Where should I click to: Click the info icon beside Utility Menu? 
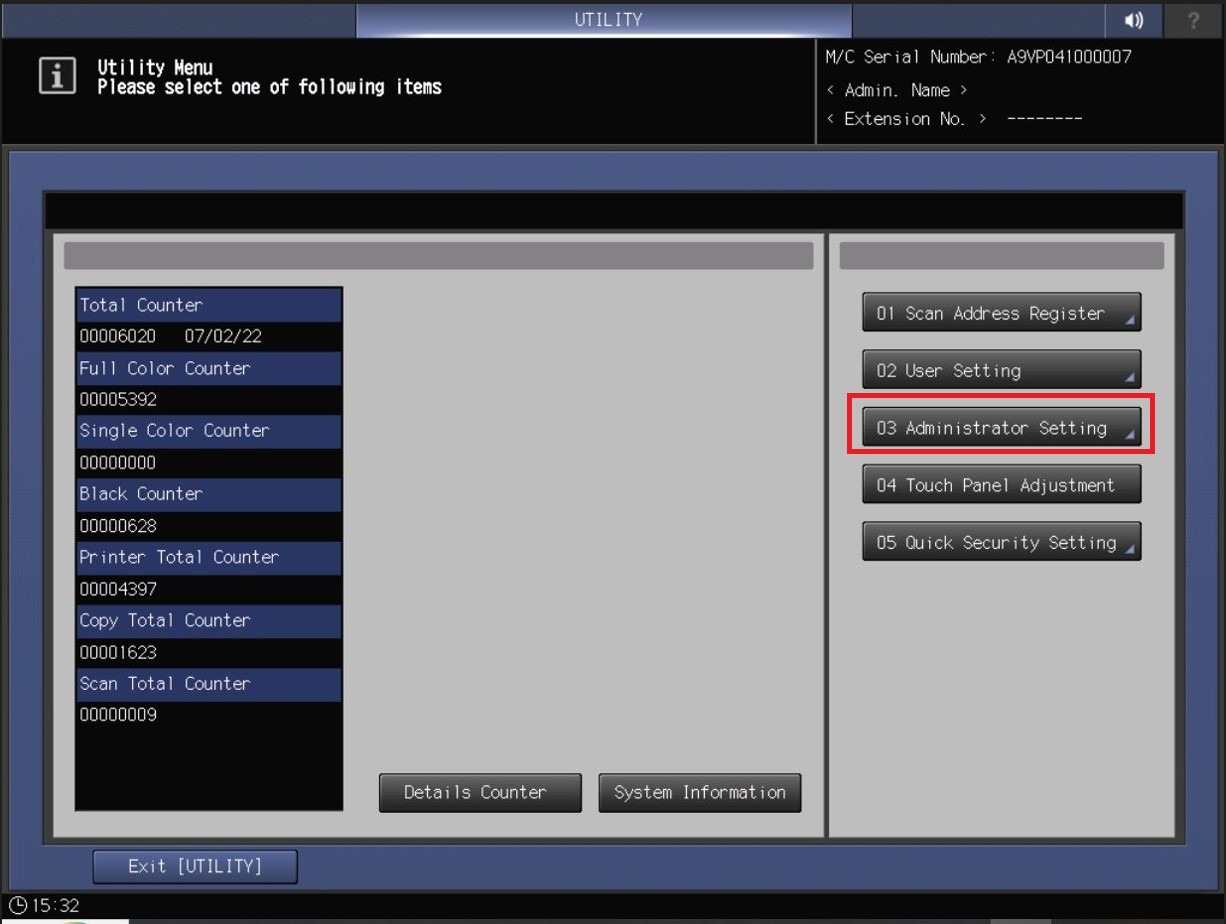[x=57, y=77]
